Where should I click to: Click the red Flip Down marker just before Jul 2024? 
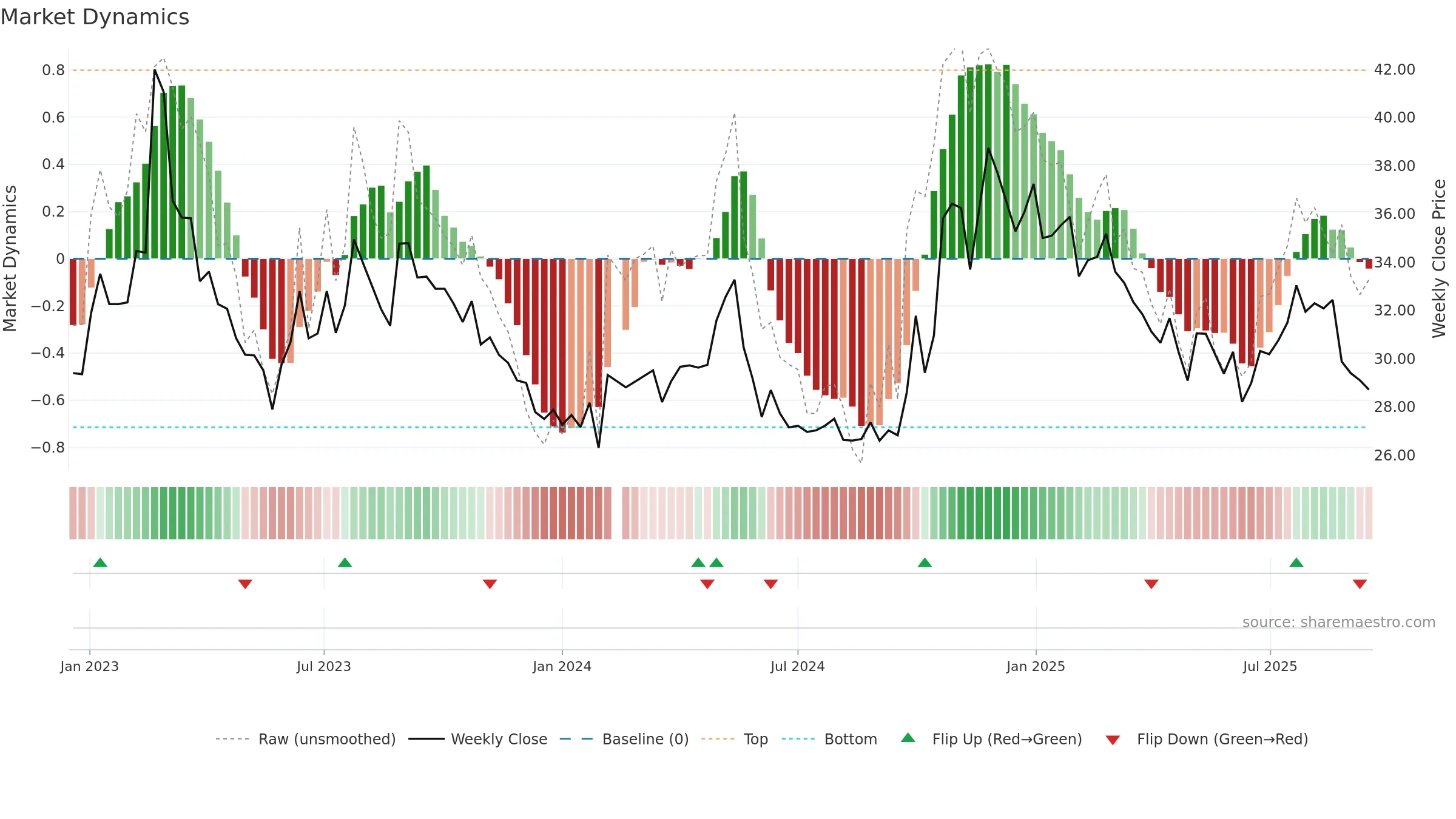pos(770,584)
